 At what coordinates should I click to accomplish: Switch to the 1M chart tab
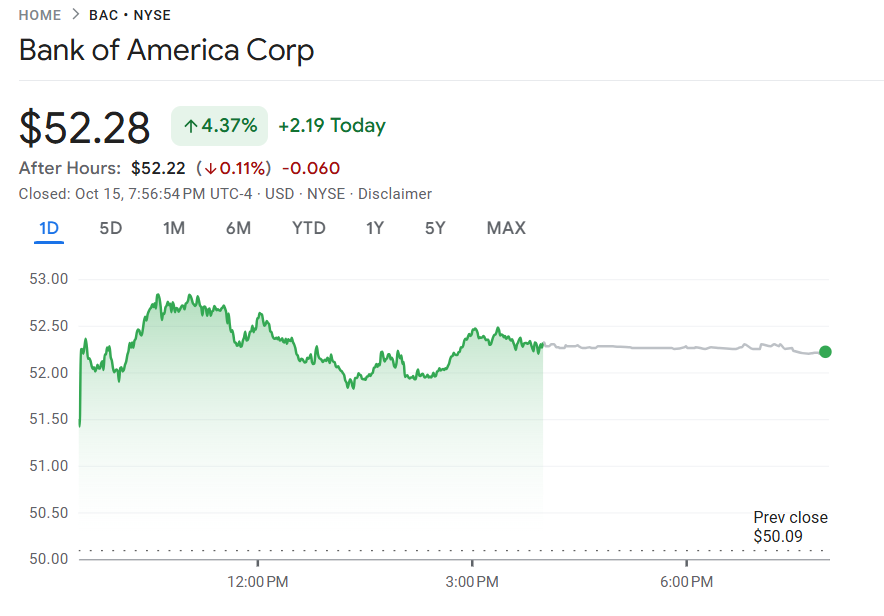[x=174, y=228]
